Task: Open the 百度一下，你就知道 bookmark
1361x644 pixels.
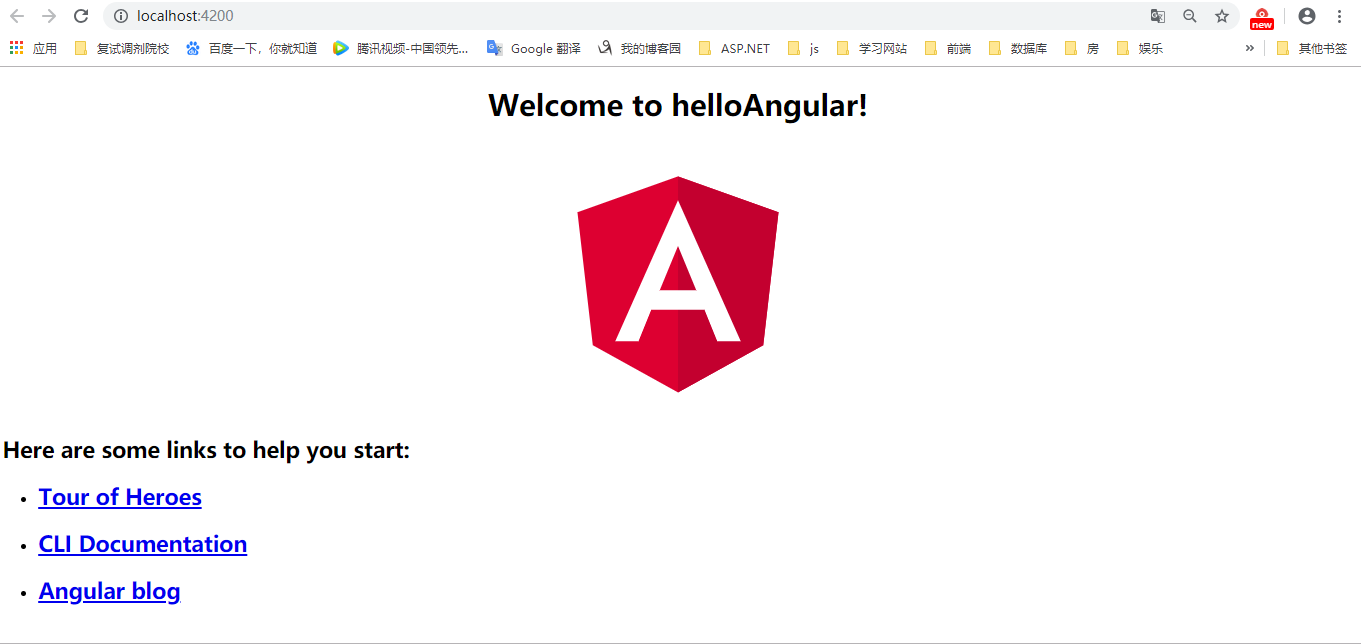Action: 251,48
